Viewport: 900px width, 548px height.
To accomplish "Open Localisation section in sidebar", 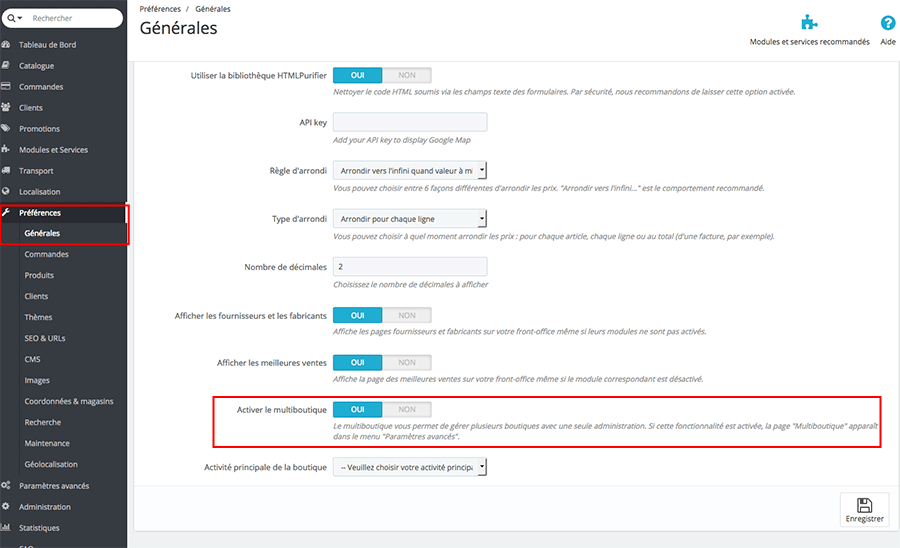I will pos(39,192).
